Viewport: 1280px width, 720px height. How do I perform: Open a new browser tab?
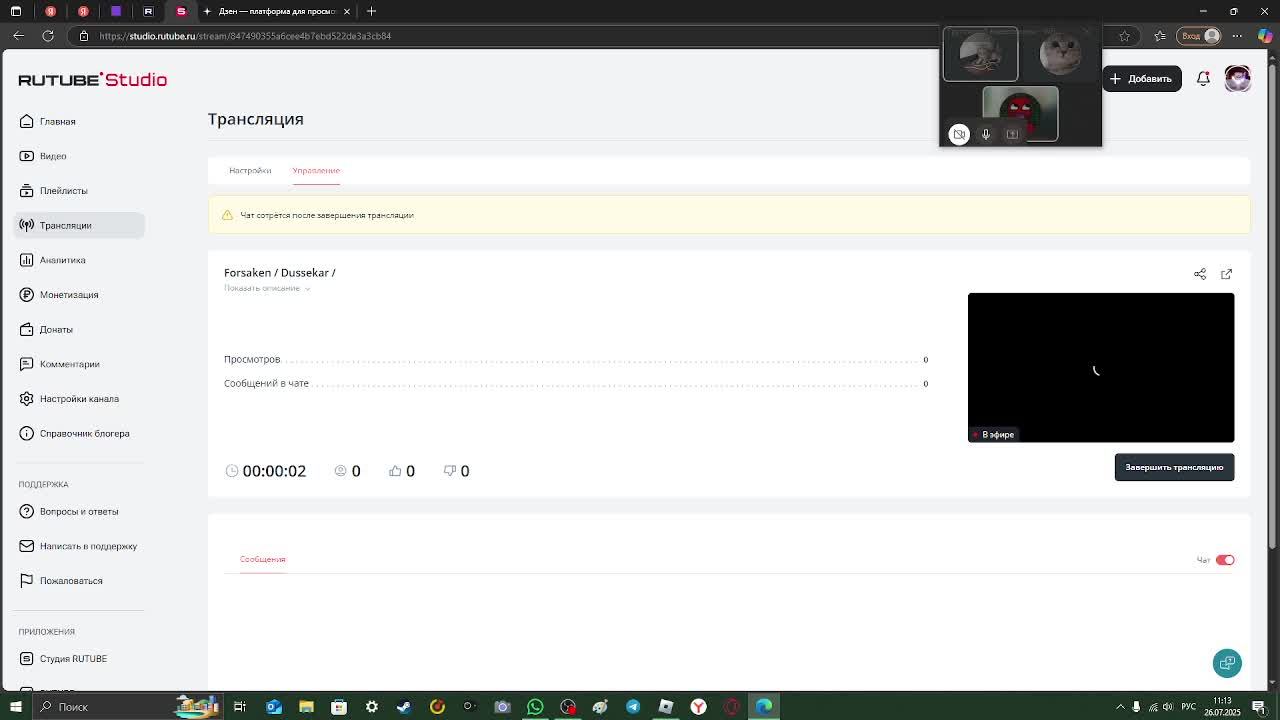tap(371, 11)
